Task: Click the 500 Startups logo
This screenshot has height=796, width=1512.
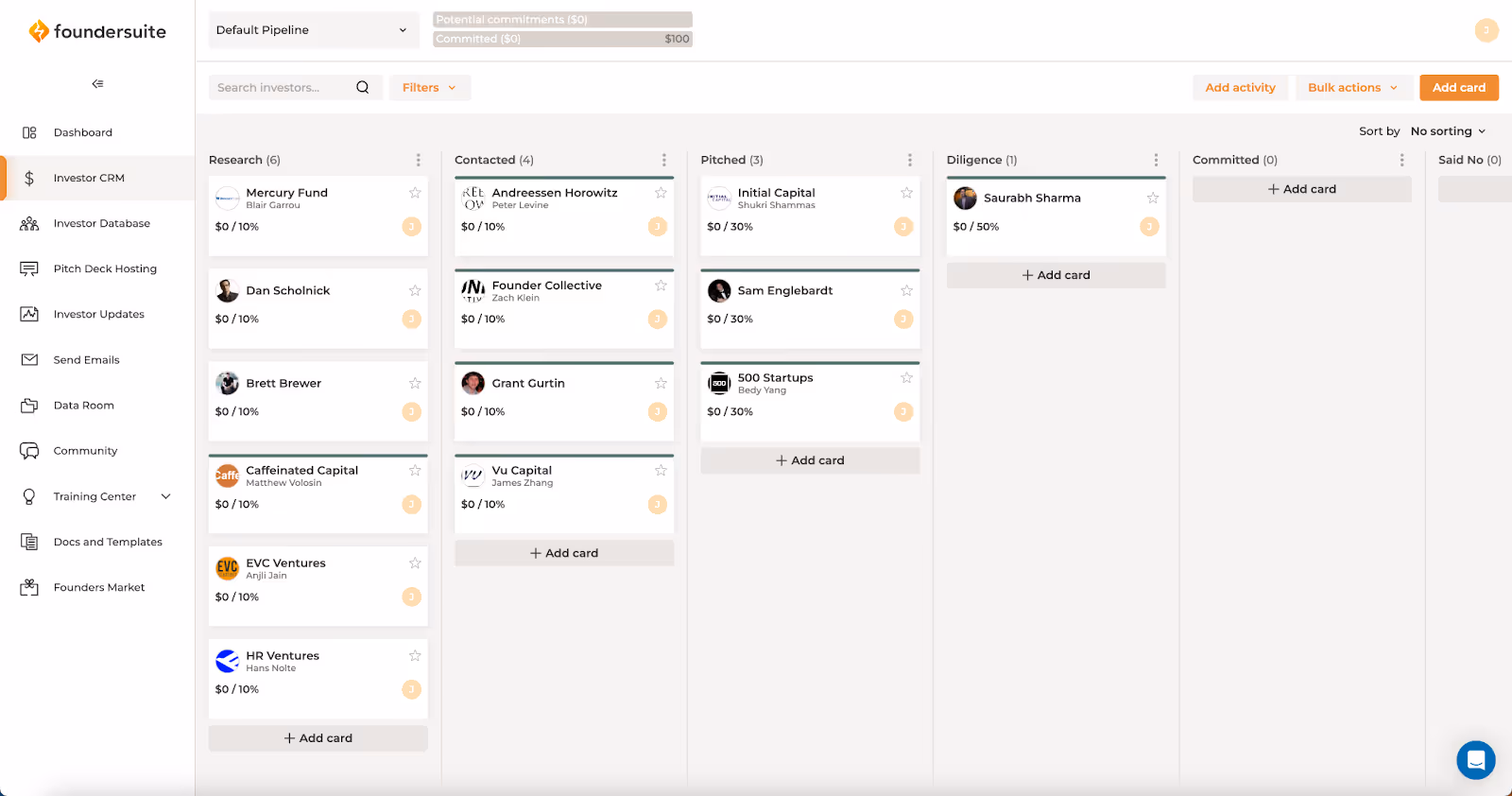Action: coord(719,383)
